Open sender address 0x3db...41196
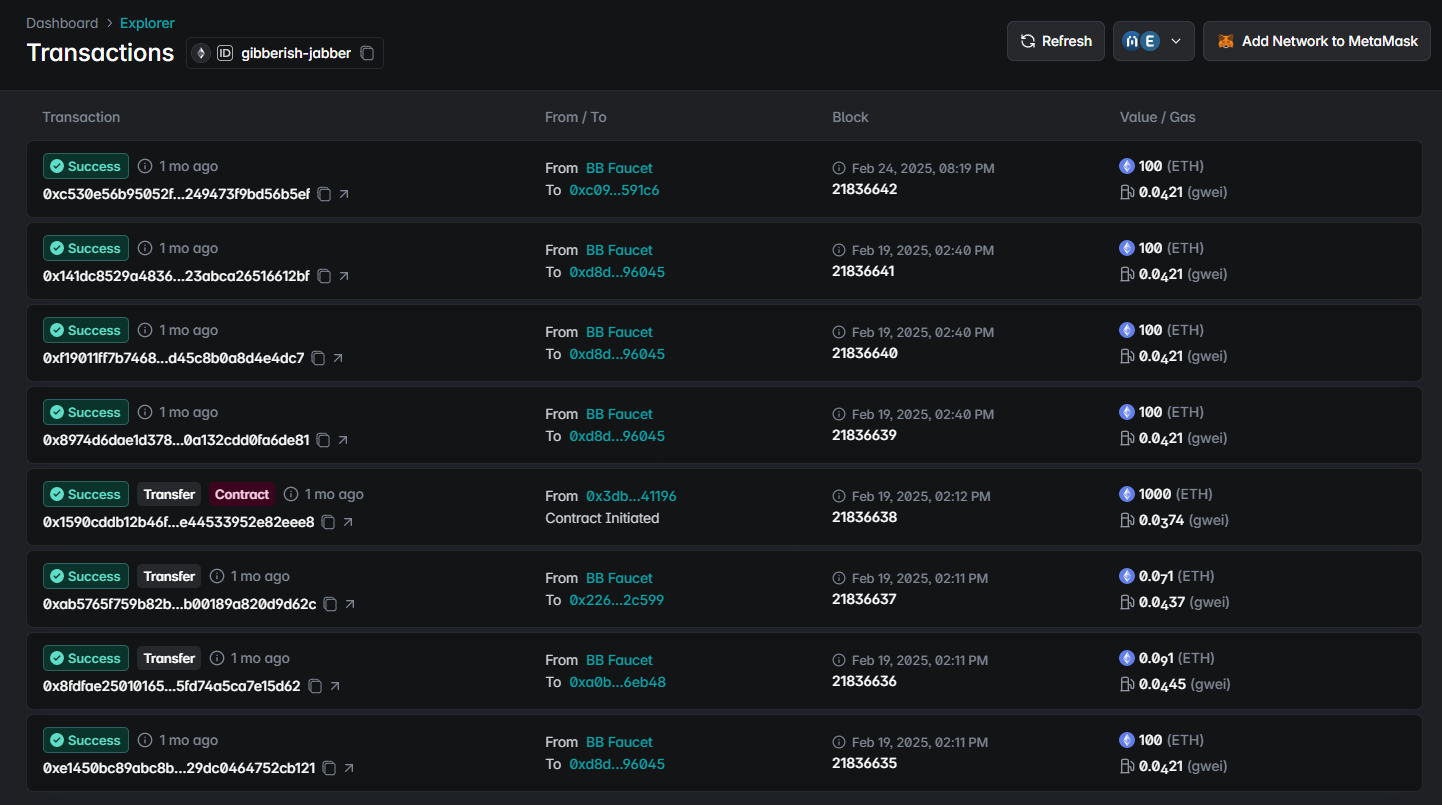 click(x=631, y=496)
